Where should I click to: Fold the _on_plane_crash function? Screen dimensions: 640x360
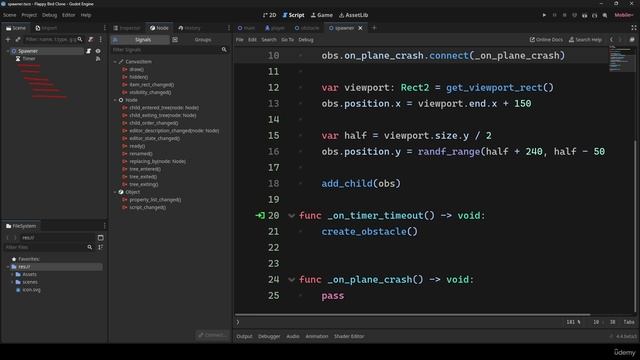coord(291,280)
